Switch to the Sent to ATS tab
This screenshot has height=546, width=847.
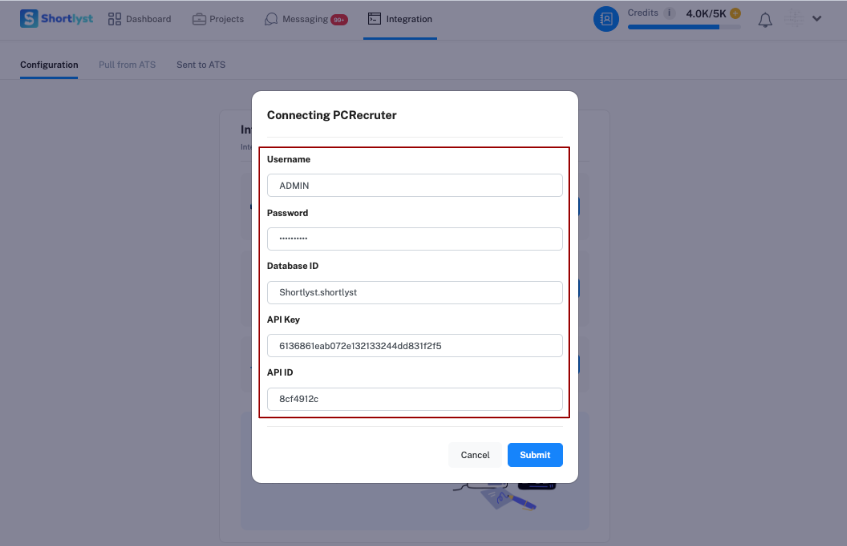tap(201, 65)
